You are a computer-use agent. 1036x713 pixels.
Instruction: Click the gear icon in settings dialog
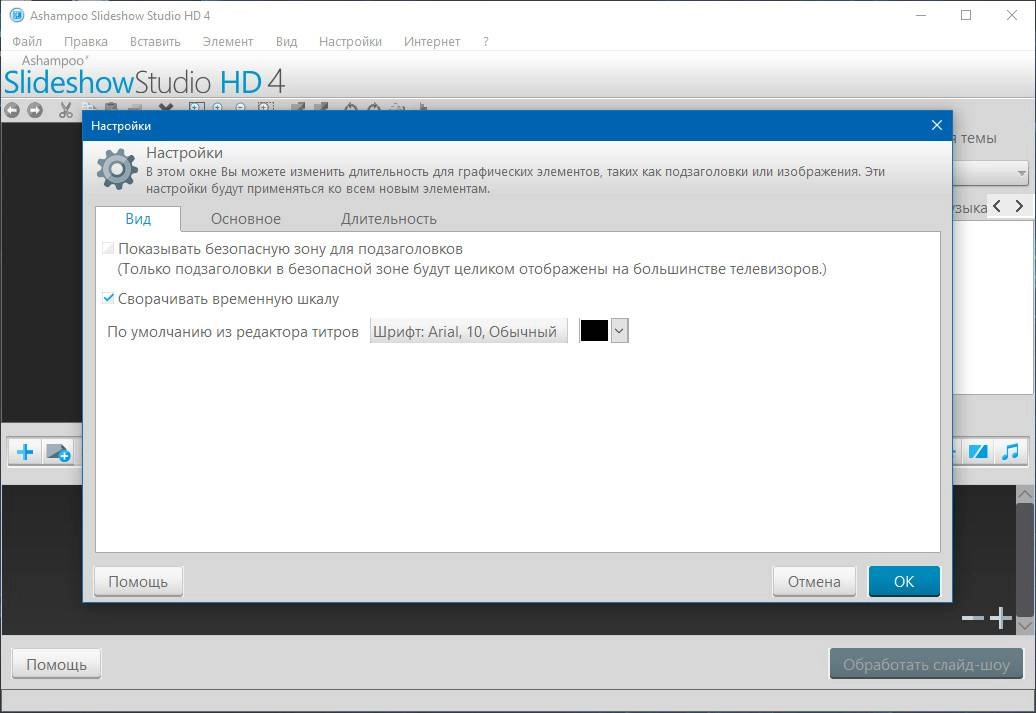(117, 170)
